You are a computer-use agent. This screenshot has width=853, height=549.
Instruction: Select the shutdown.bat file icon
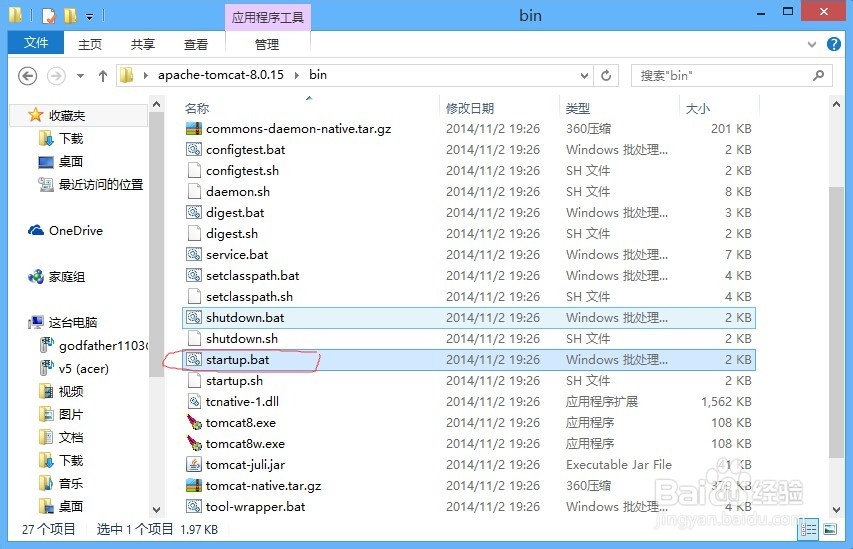tap(194, 318)
